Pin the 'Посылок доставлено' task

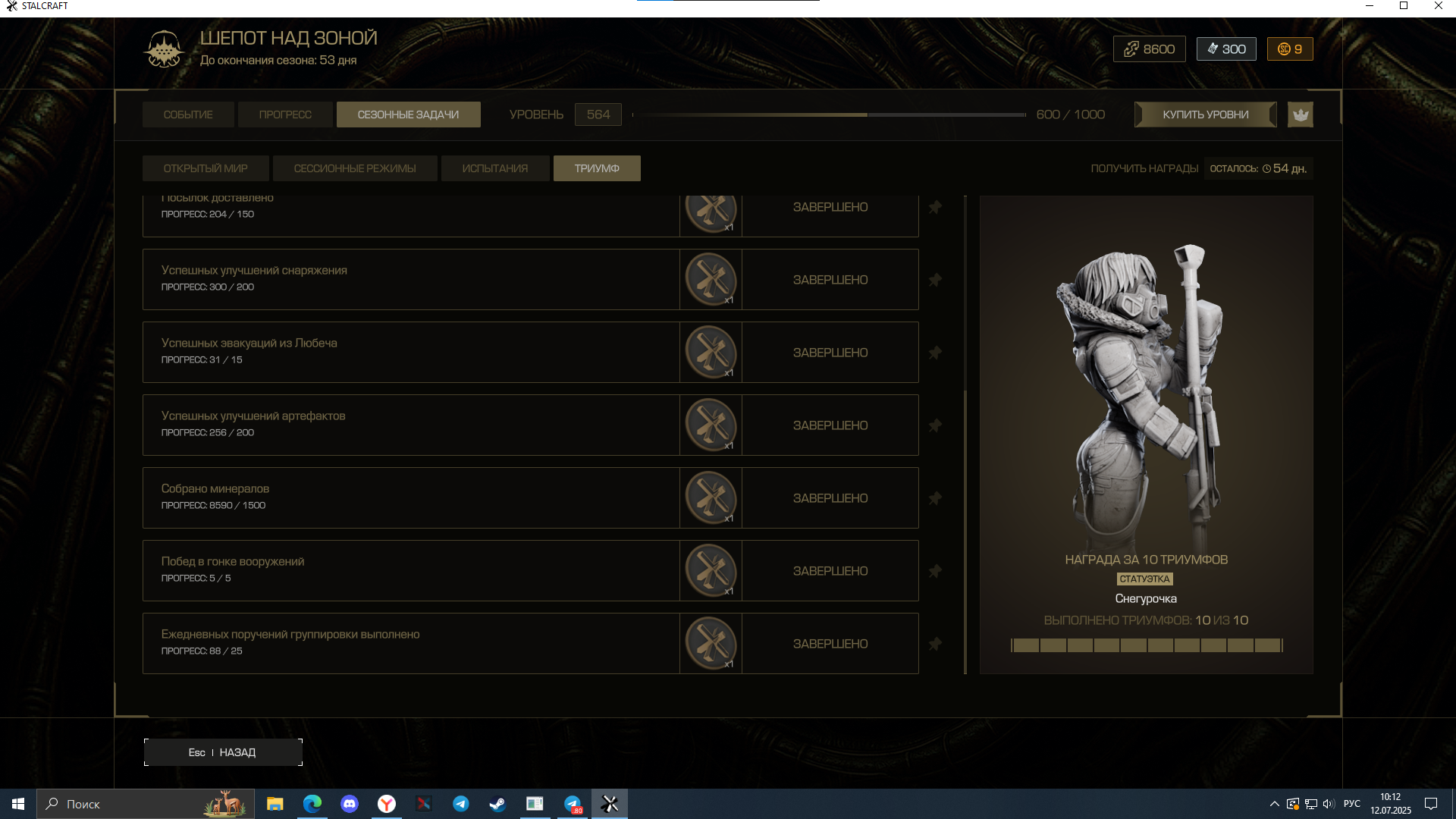pyautogui.click(x=935, y=207)
